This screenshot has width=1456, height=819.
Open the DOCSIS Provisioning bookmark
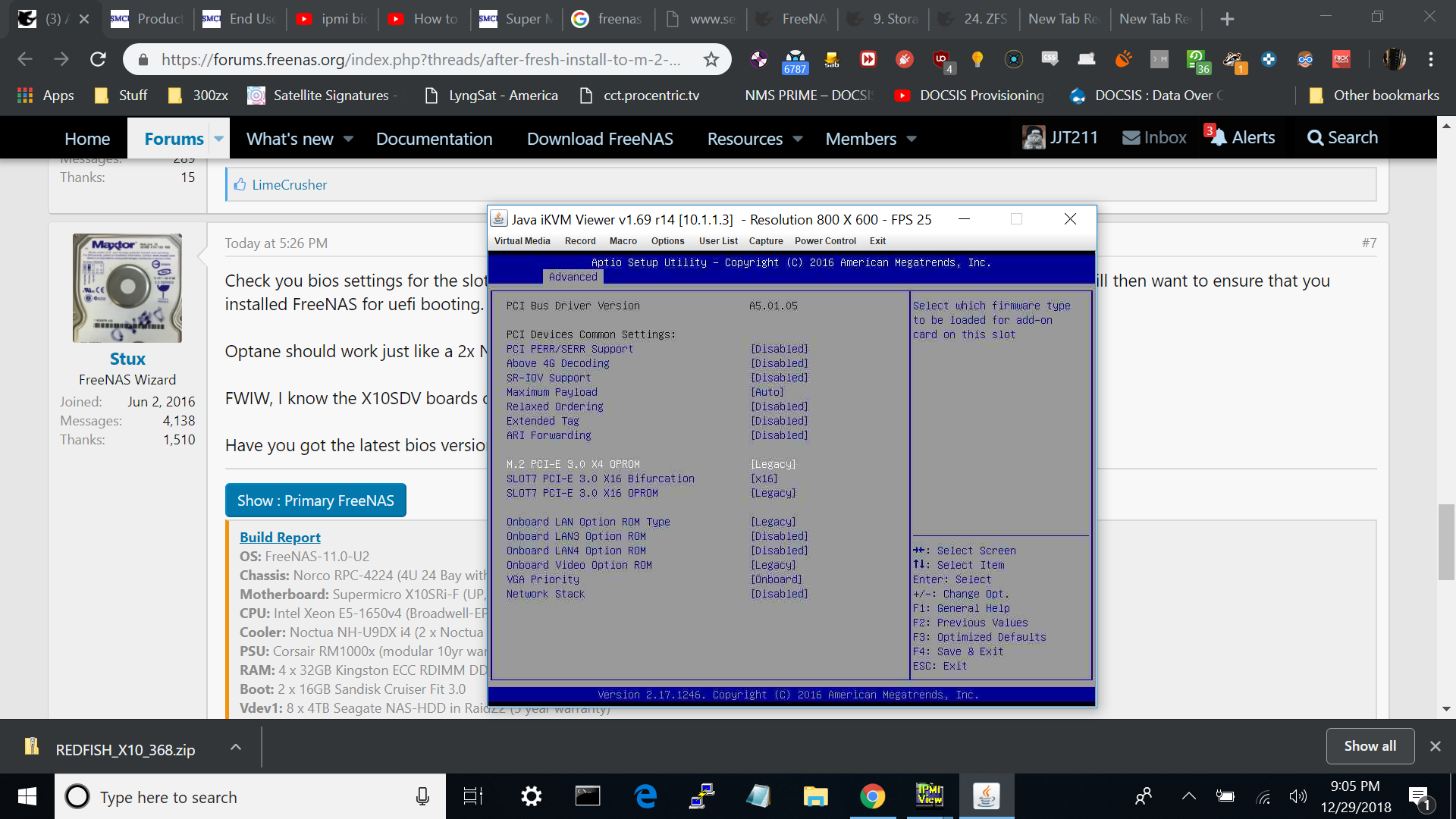(969, 96)
